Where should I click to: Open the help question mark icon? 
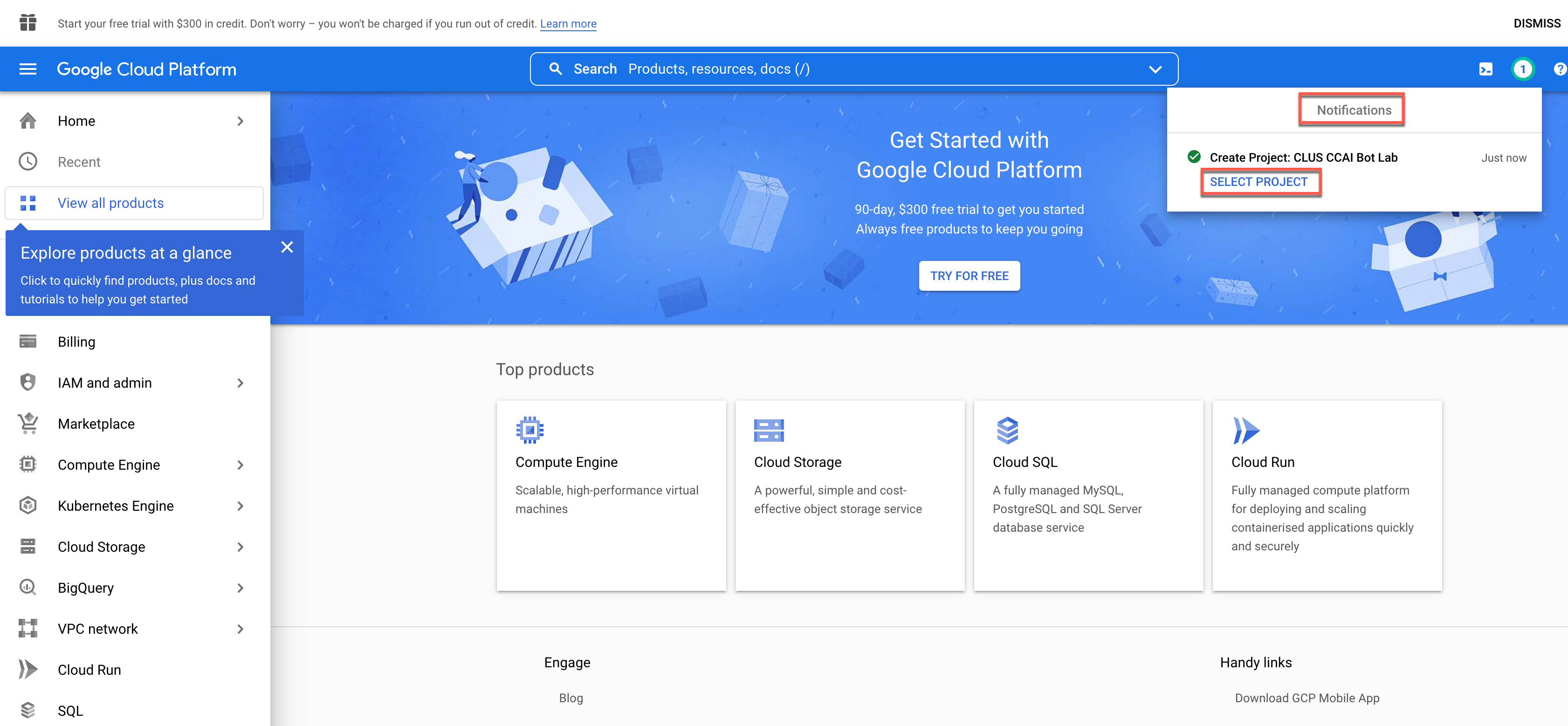1560,69
